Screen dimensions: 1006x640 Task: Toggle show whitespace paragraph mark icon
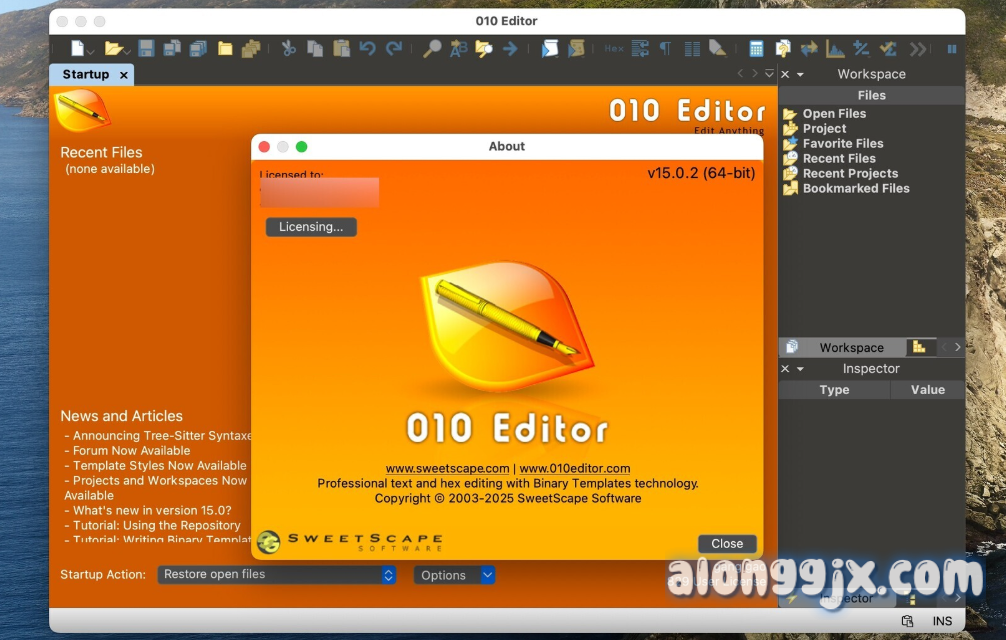665,48
